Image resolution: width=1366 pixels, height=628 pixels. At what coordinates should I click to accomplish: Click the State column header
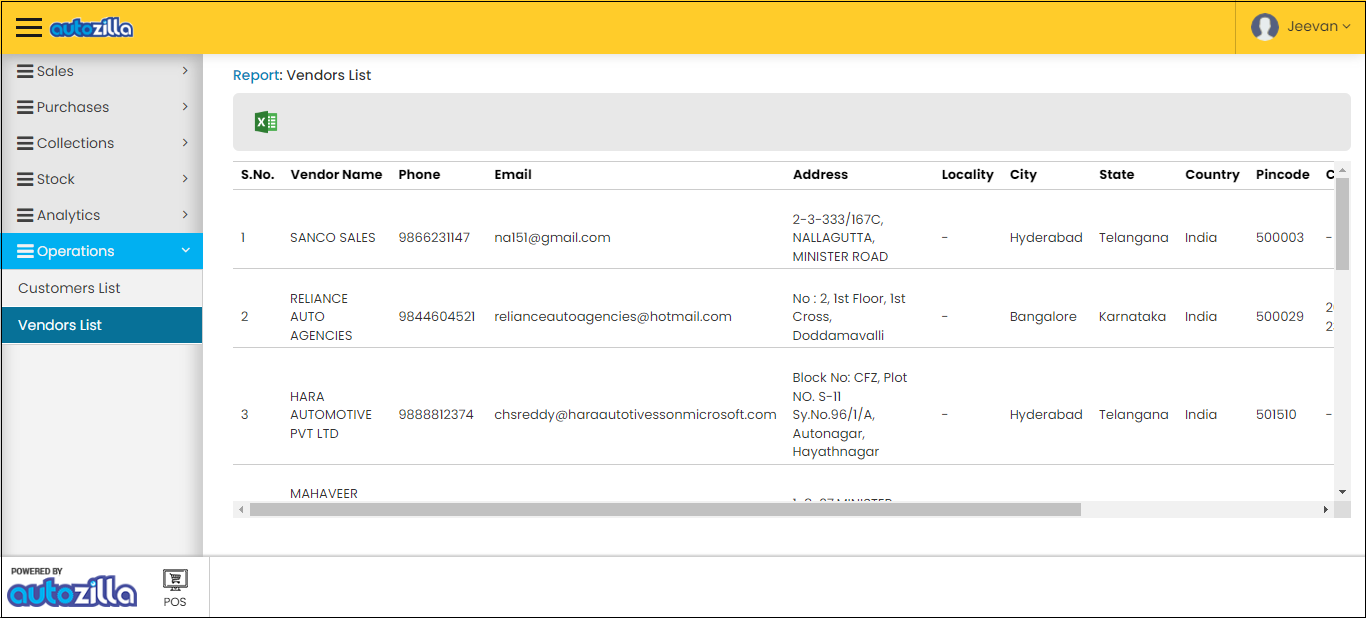[1116, 175]
